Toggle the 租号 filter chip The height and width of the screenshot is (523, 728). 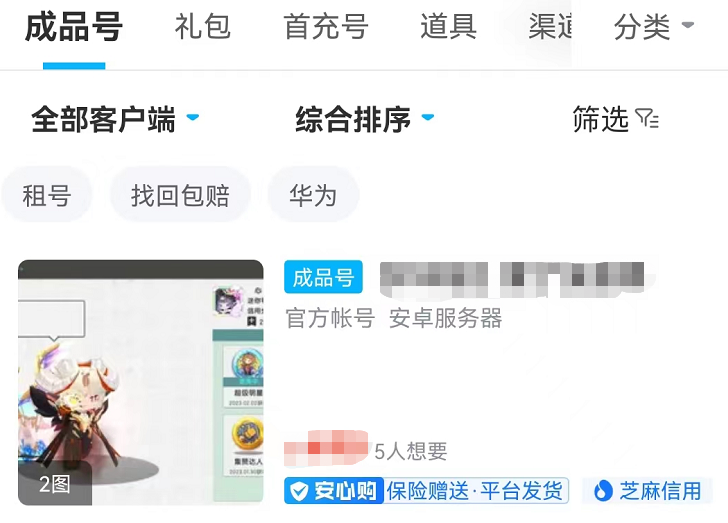(46, 195)
